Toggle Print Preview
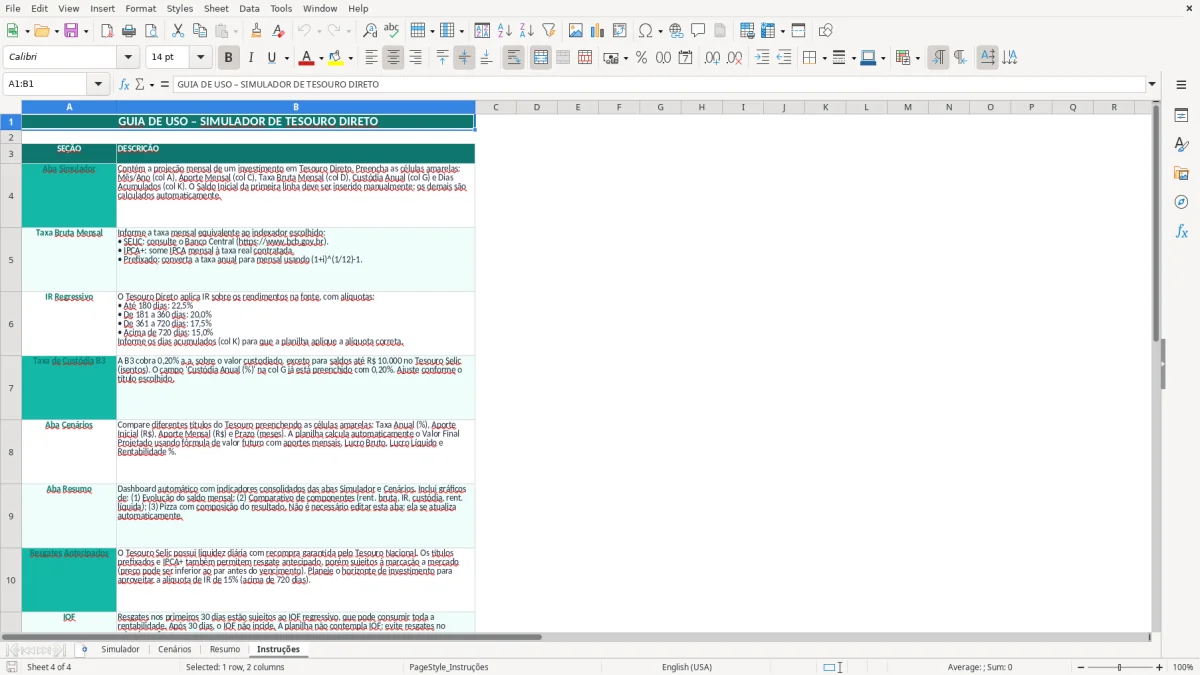Screen dimensions: 1200x675 150,31
